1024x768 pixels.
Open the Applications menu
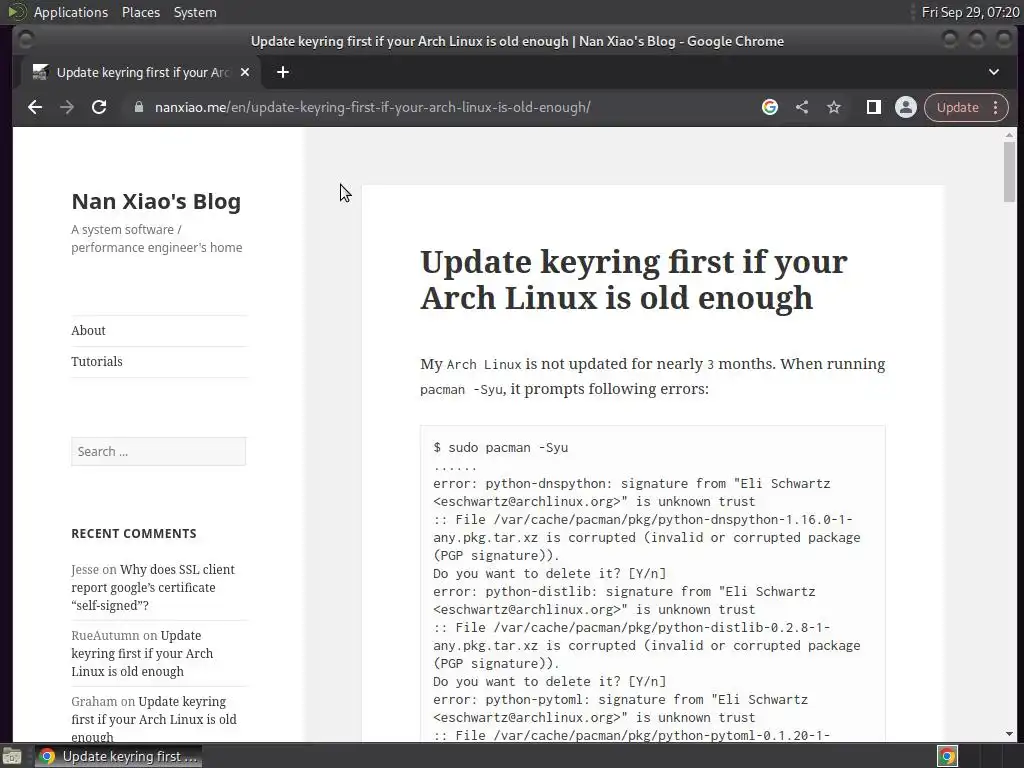click(x=71, y=12)
